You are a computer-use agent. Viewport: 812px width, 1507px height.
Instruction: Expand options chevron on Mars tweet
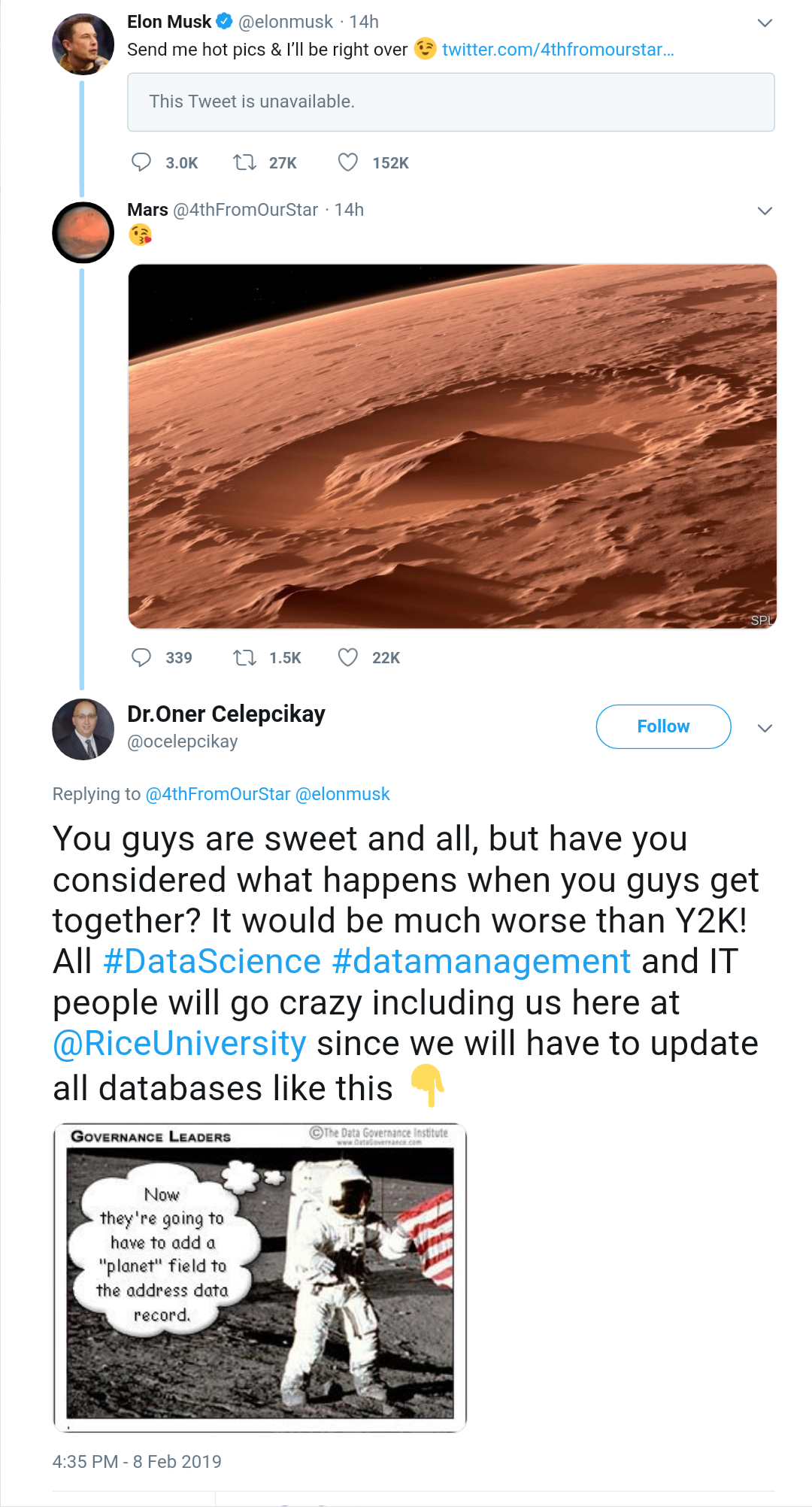coord(765,211)
